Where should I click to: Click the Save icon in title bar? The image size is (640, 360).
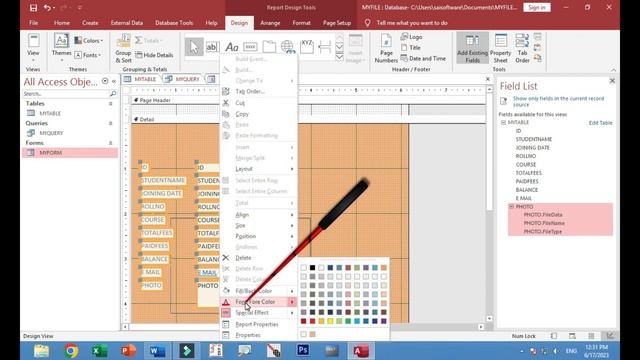coord(33,8)
